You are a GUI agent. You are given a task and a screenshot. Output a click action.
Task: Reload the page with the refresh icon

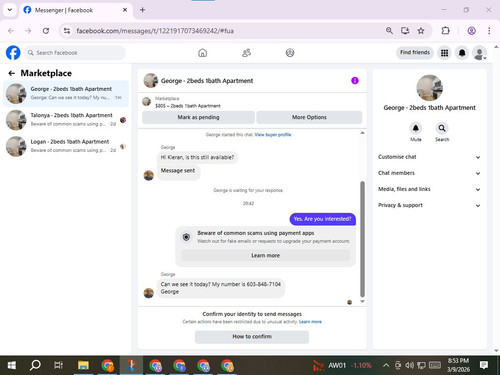pyautogui.click(x=46, y=31)
